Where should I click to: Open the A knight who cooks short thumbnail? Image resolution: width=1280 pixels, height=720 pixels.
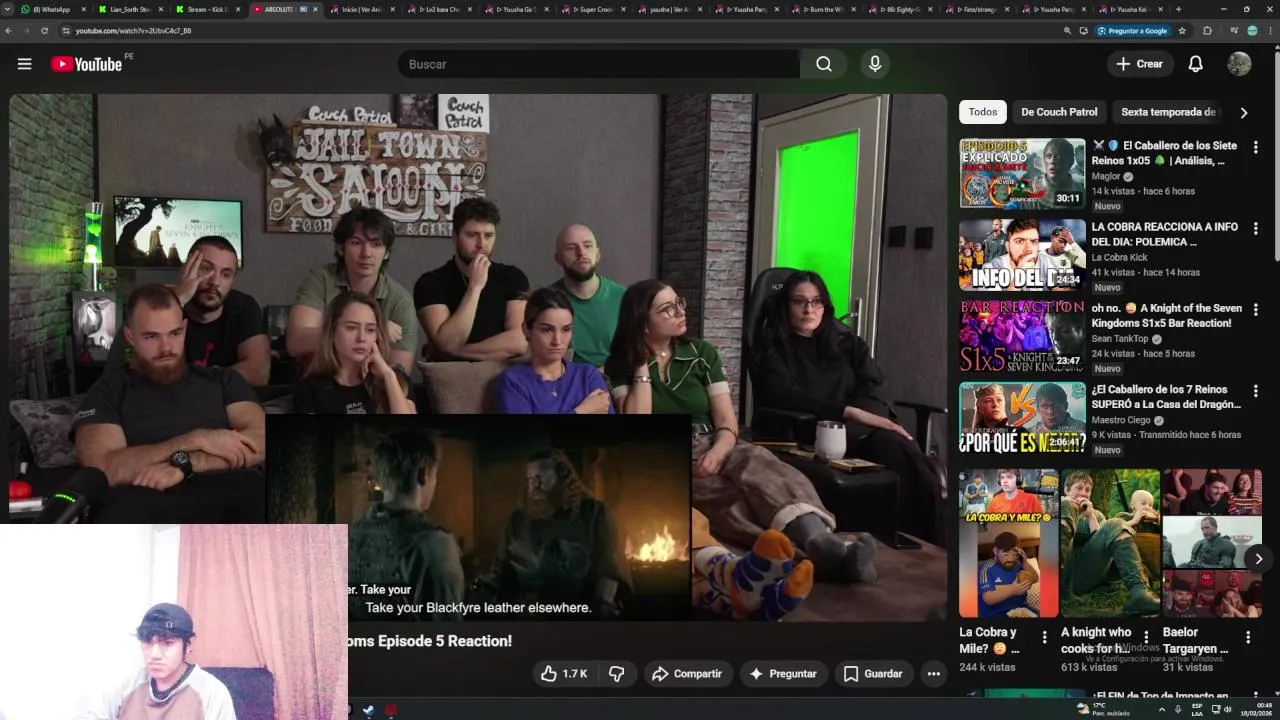coord(1110,543)
